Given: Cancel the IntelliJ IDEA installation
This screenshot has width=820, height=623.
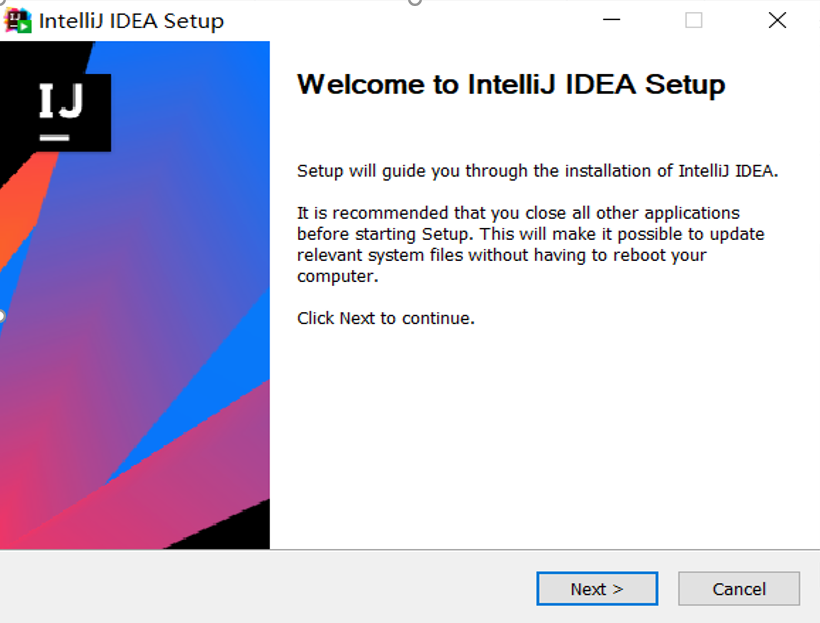Looking at the screenshot, I should click(x=739, y=589).
